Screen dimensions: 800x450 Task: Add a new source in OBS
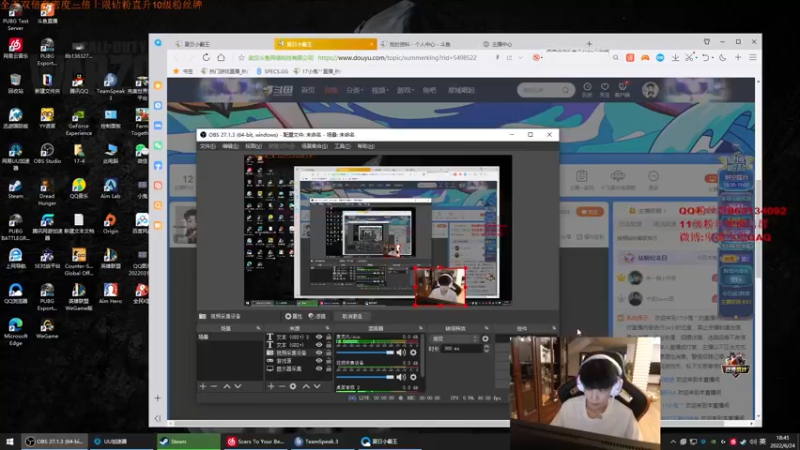pyautogui.click(x=271, y=386)
